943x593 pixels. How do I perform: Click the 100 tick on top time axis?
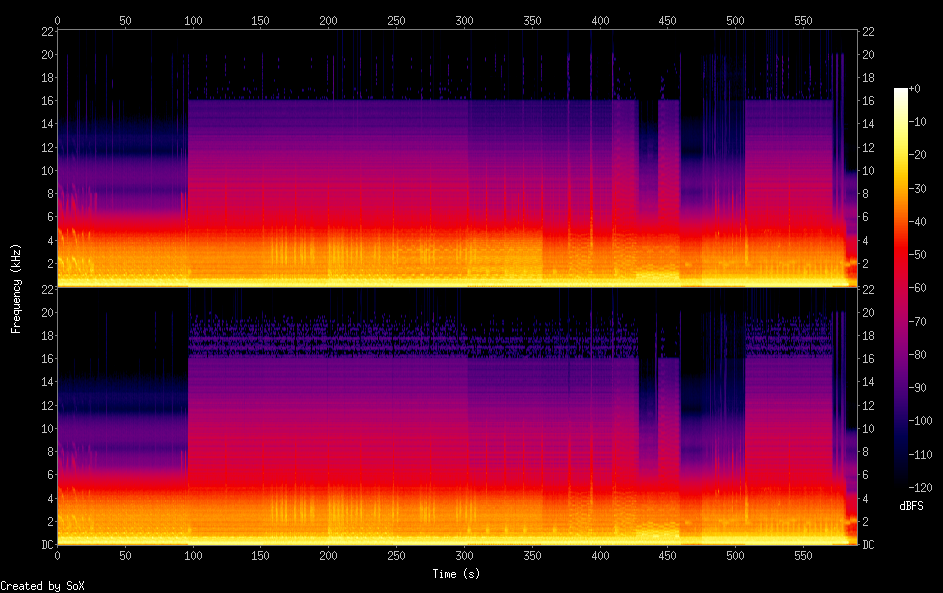(x=193, y=20)
